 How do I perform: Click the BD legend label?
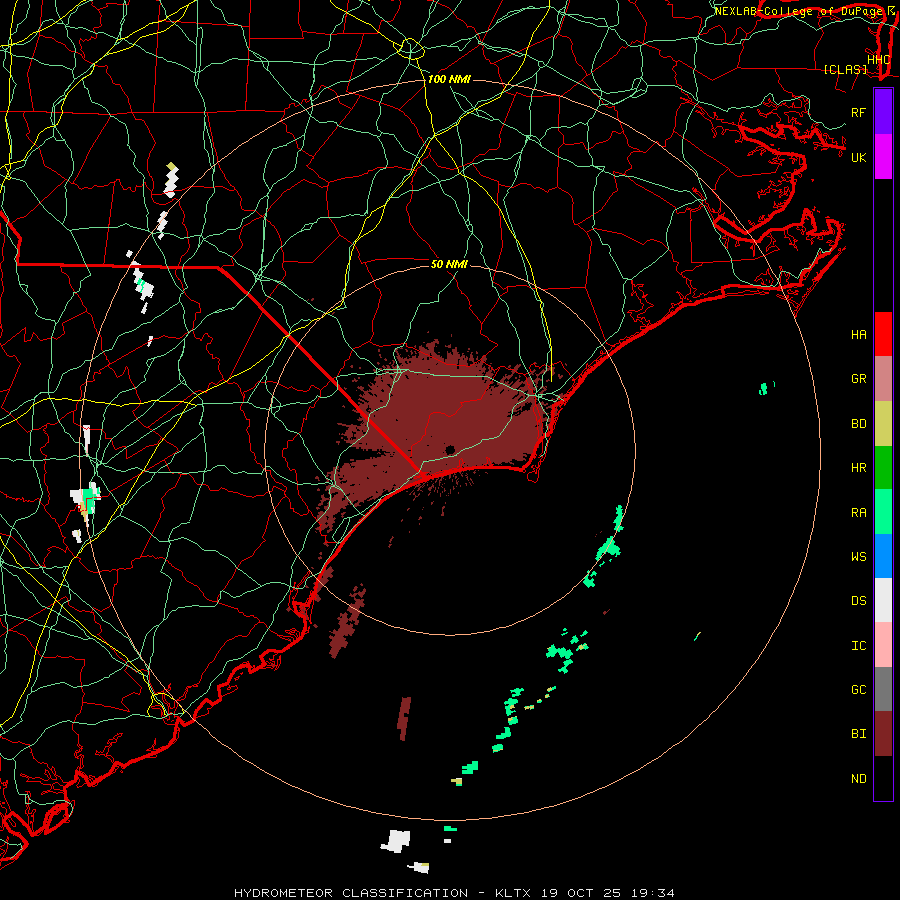(x=858, y=424)
